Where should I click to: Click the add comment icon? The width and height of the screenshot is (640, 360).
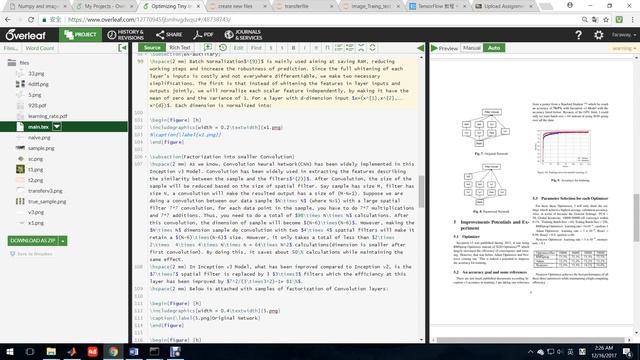tap(208, 48)
